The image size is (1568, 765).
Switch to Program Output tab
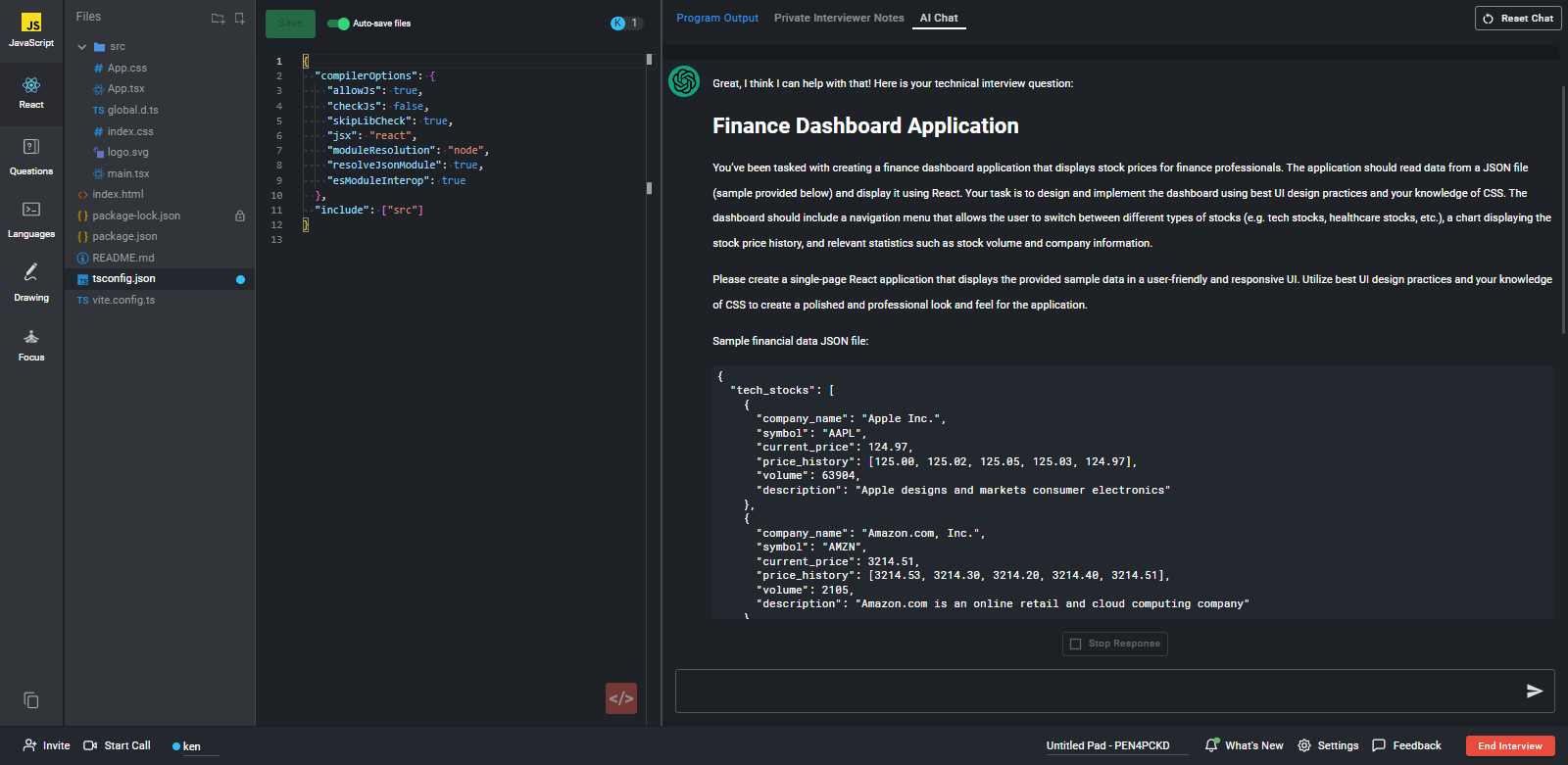click(716, 18)
